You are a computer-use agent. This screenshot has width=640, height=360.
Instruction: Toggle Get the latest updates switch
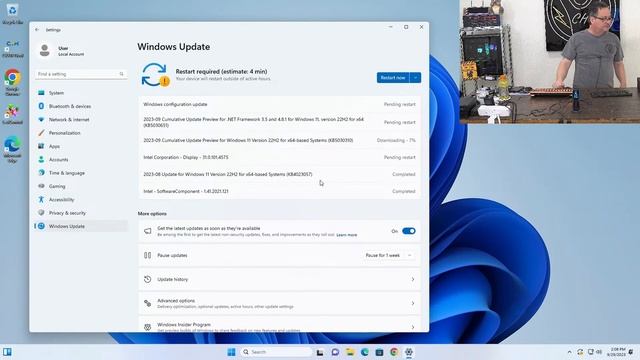pyautogui.click(x=408, y=231)
